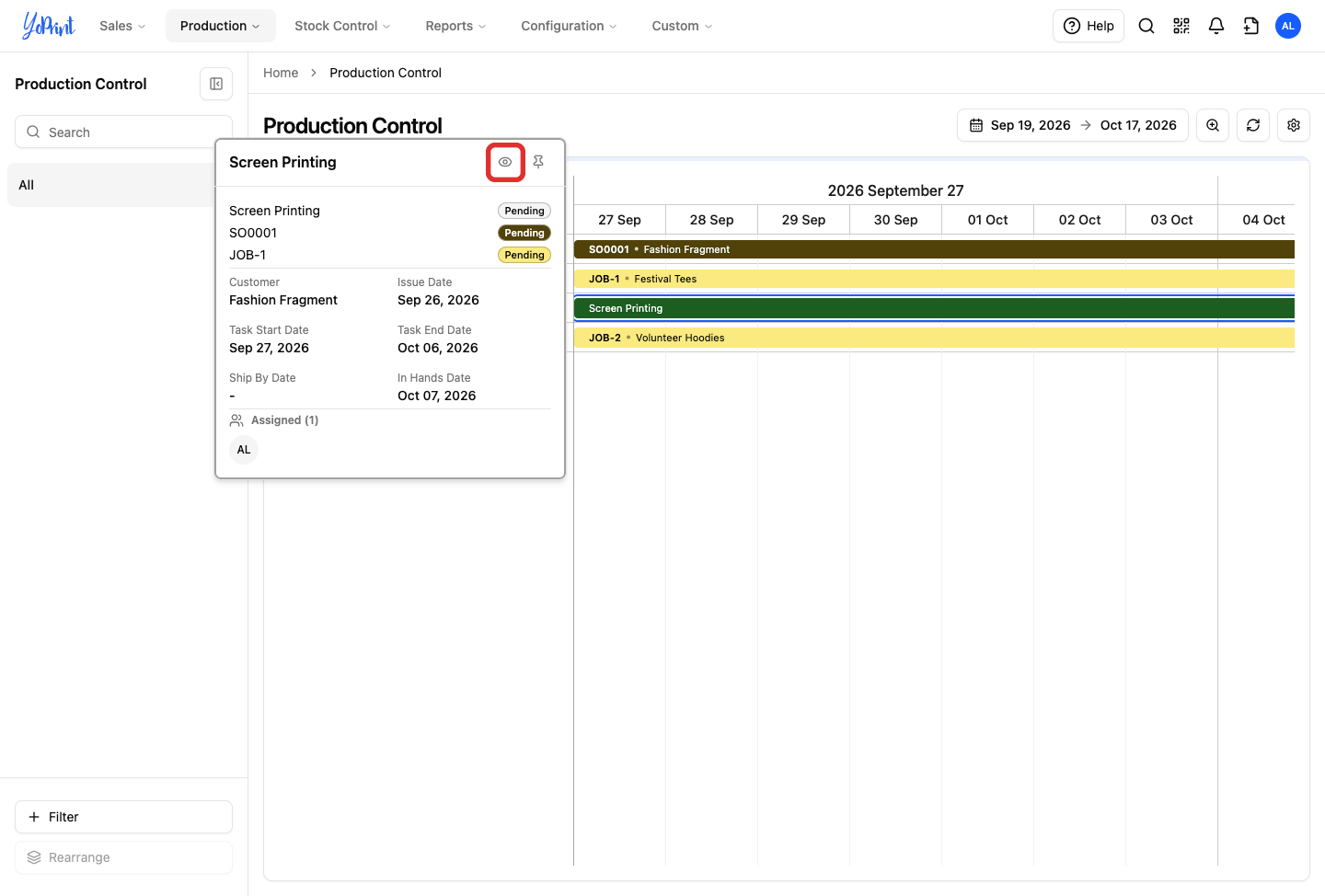This screenshot has height=896, width=1325.
Task: Expand the Reports menu
Action: (x=455, y=26)
